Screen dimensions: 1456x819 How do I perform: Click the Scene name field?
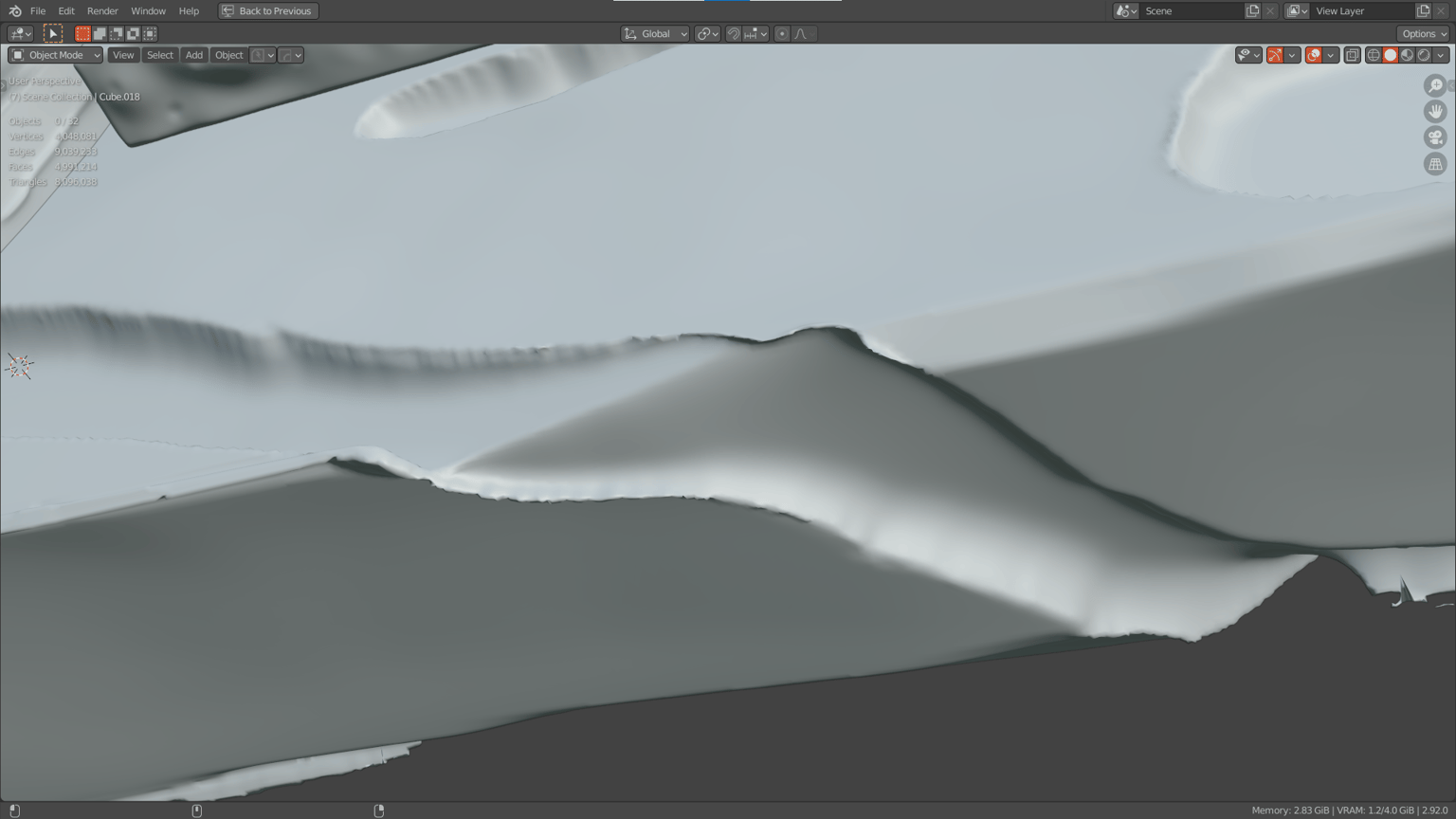[1192, 10]
